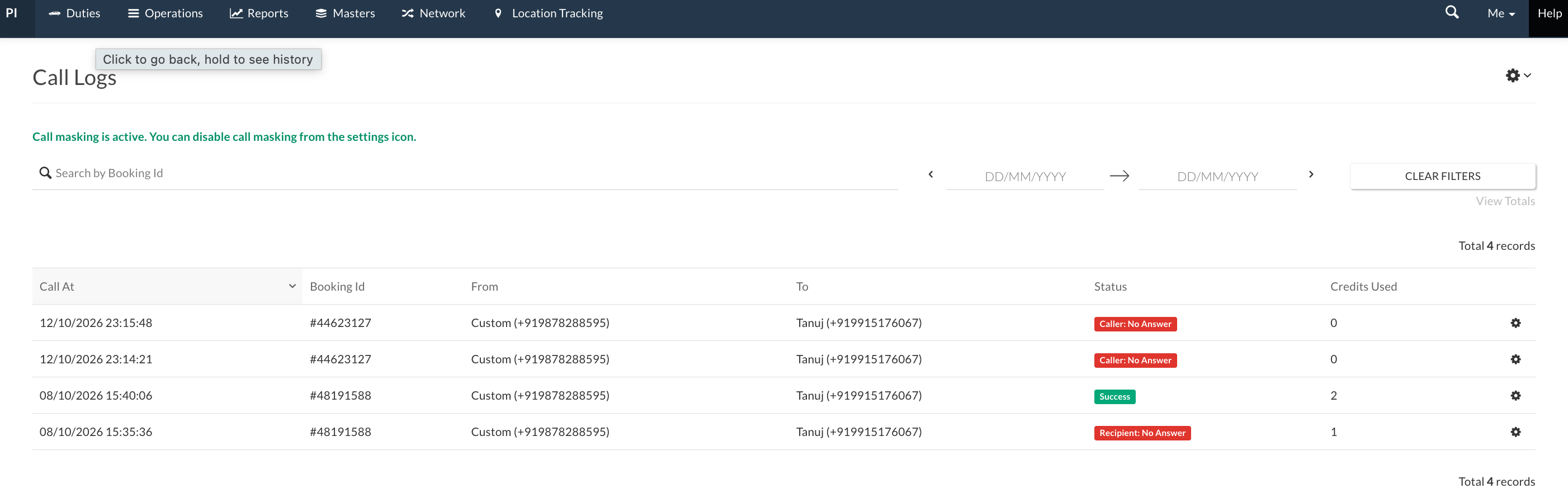The height and width of the screenshot is (493, 1568).
Task: Click the Recipient: No Answer badge
Action: [1142, 433]
